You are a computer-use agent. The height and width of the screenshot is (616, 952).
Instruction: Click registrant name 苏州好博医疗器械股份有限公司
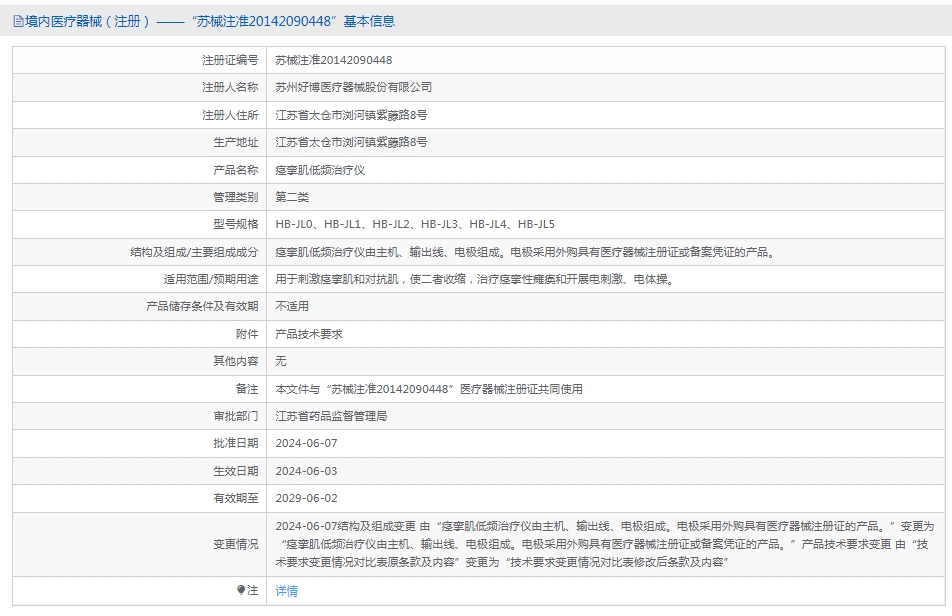pyautogui.click(x=353, y=87)
